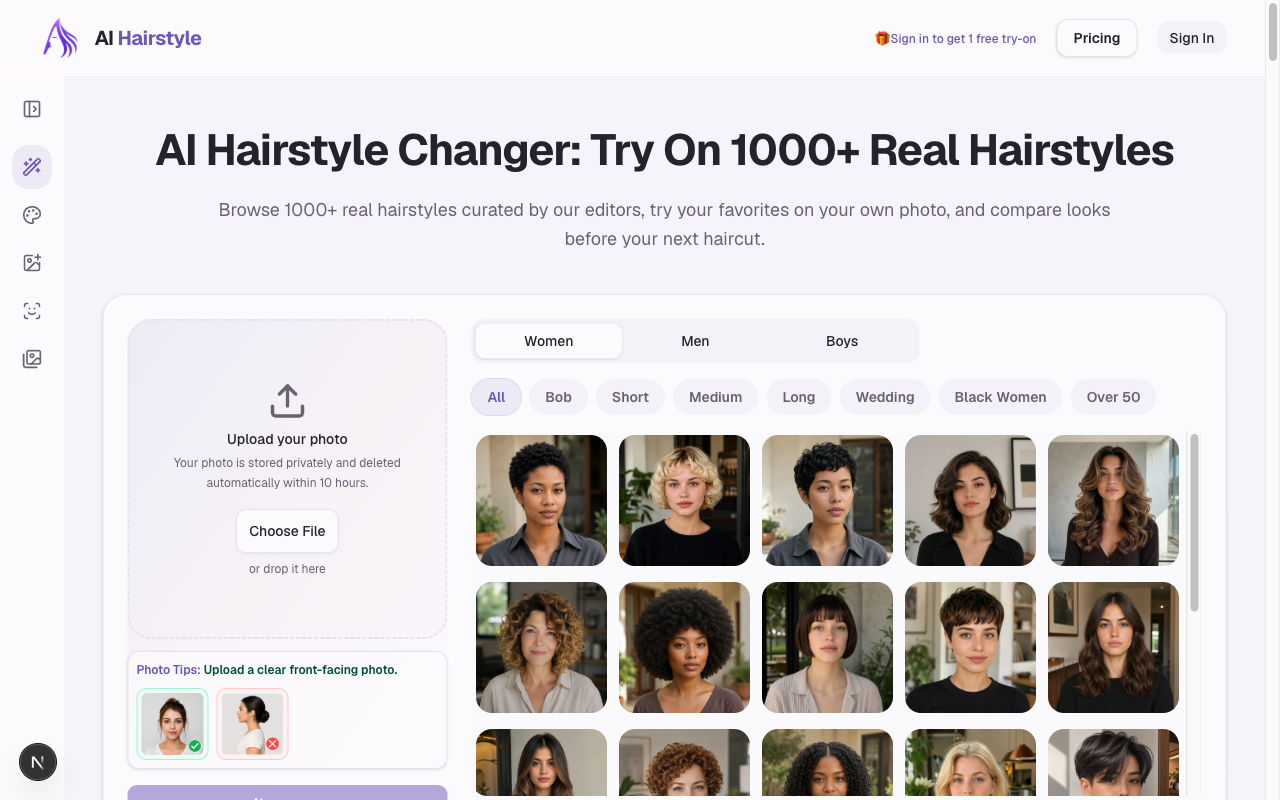Click the 'or drop it here' text

click(287, 569)
